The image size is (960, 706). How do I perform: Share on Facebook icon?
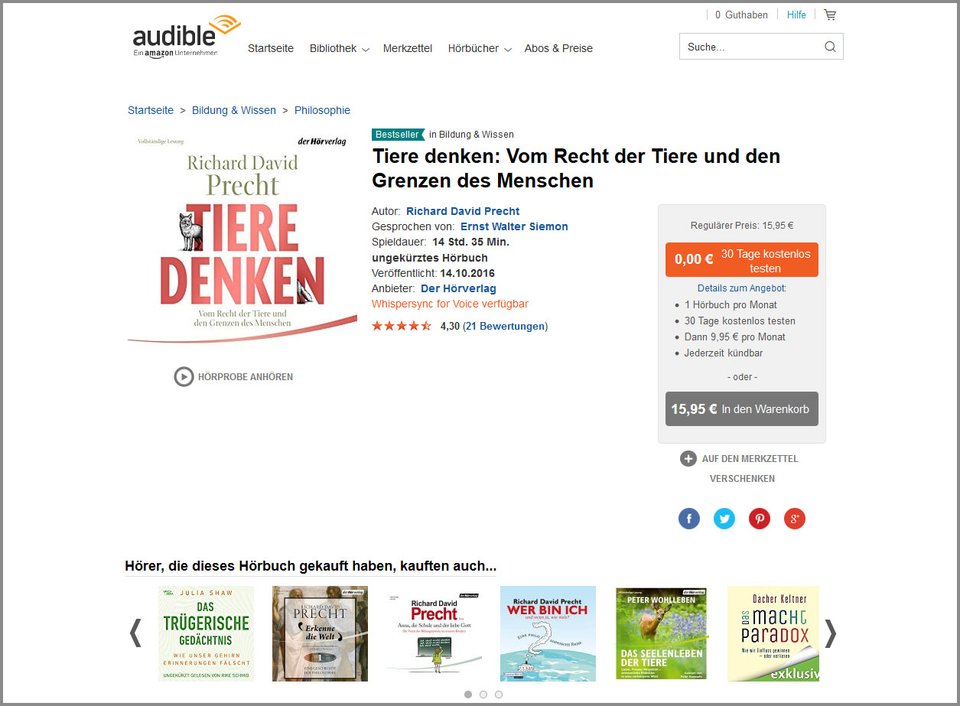689,519
